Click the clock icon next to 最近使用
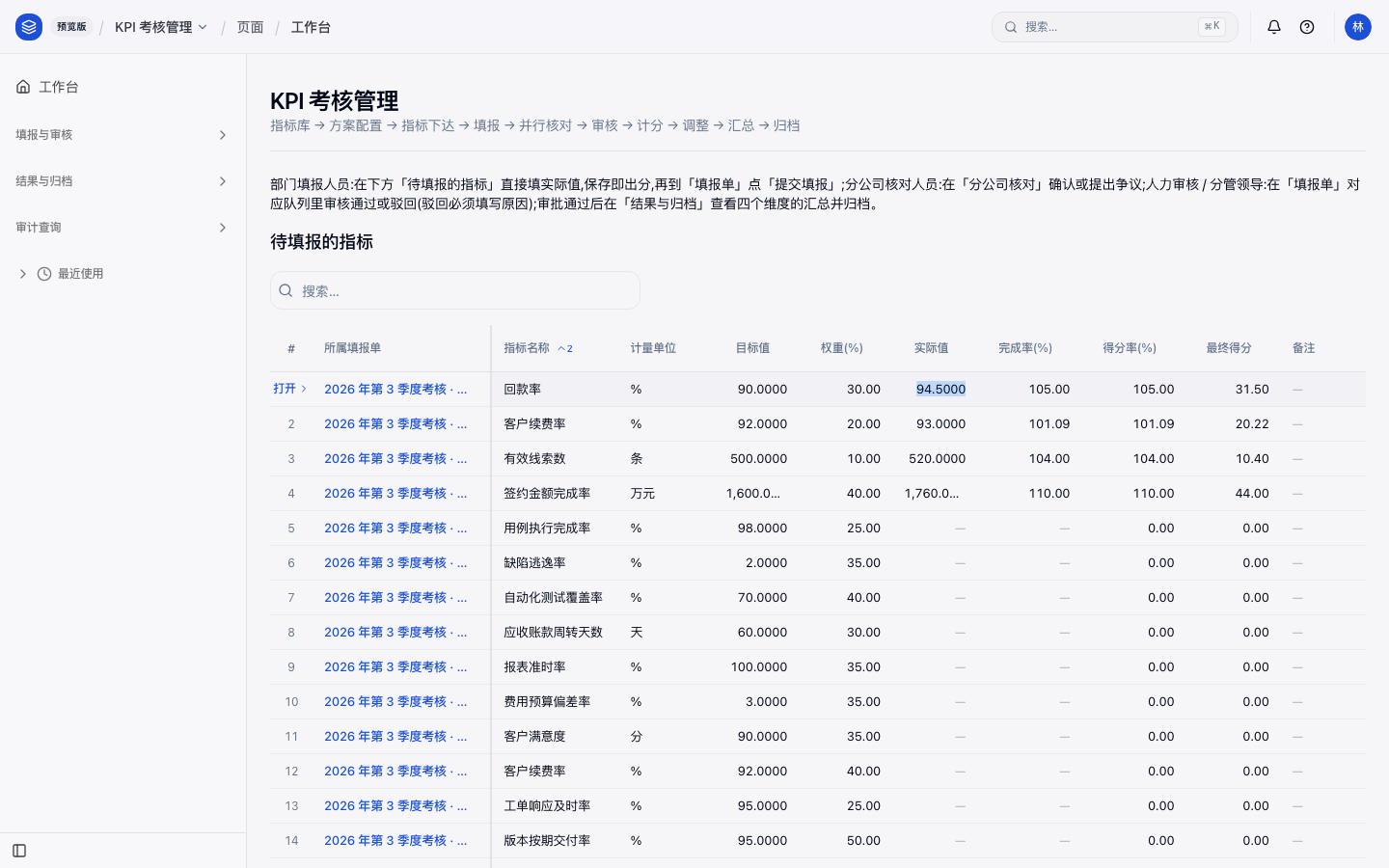This screenshot has width=1389, height=868. pos(44,274)
